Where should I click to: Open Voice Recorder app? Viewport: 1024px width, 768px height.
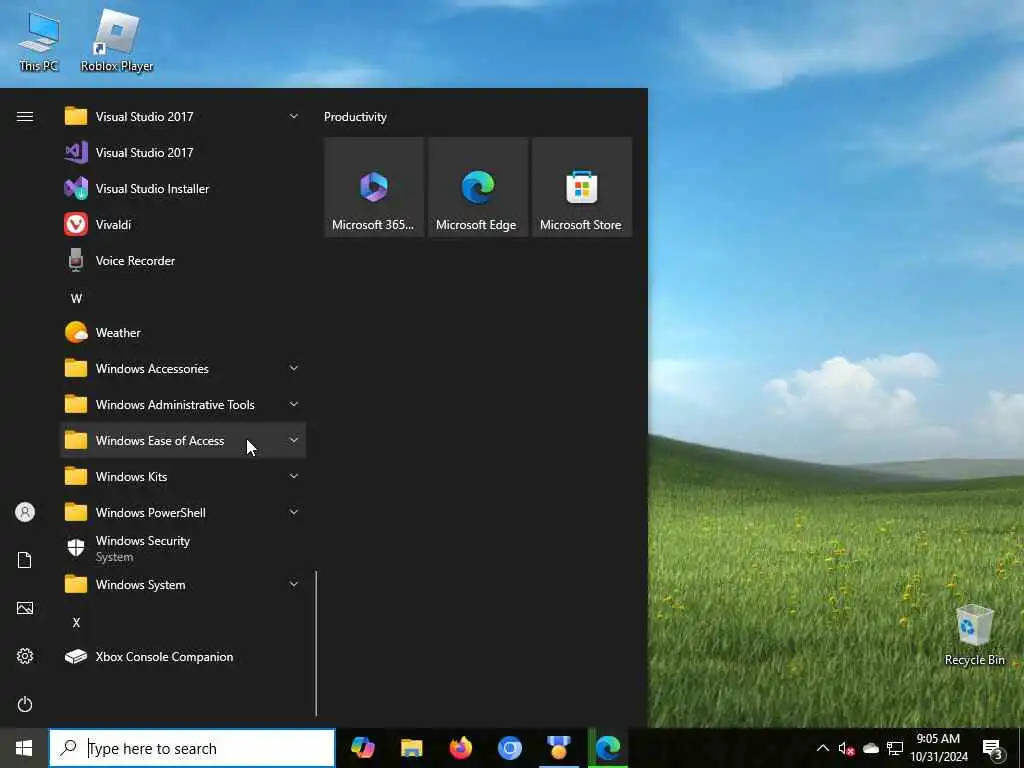point(183,260)
